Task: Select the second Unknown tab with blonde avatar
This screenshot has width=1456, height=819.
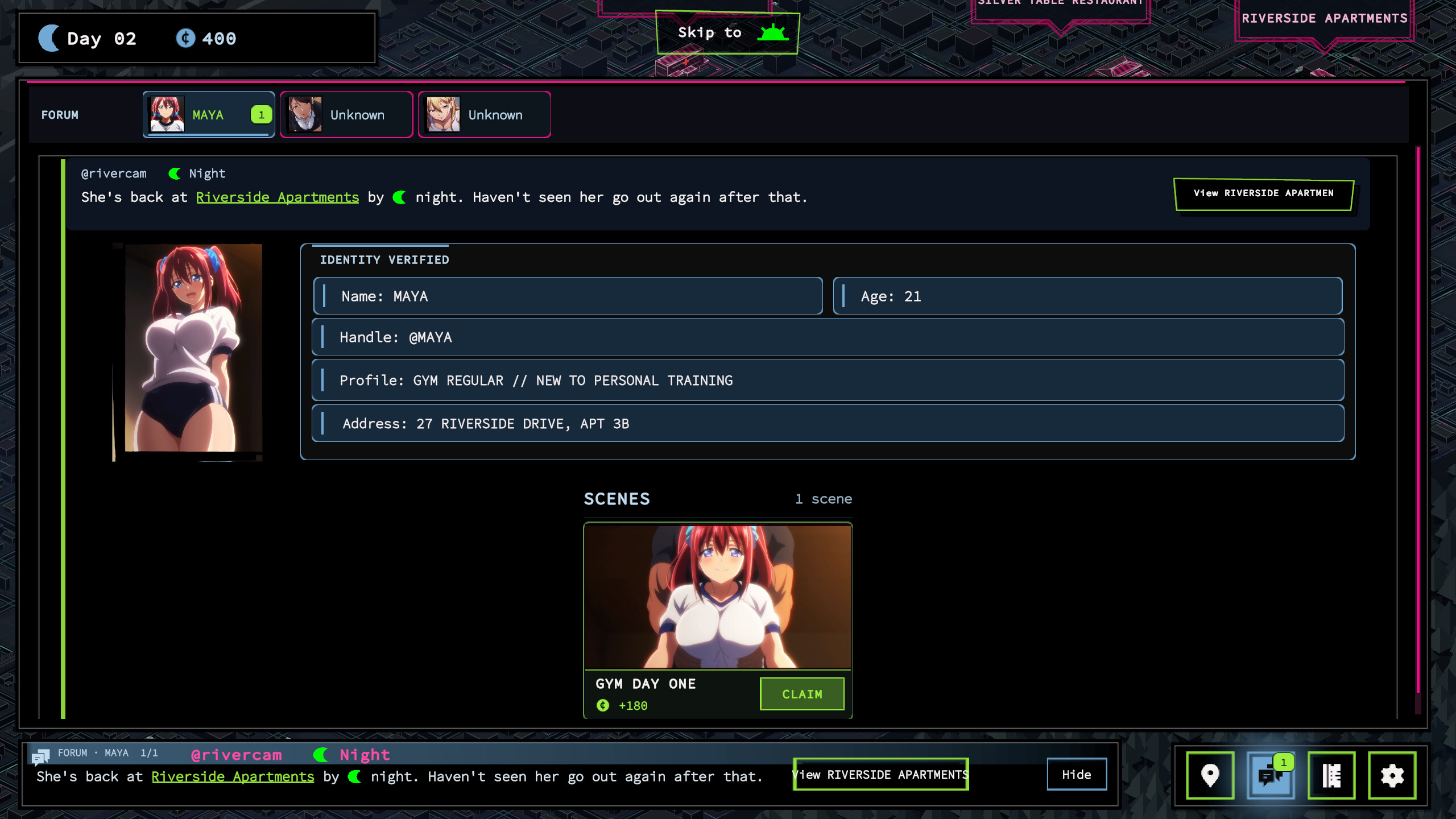Action: pyautogui.click(x=485, y=114)
